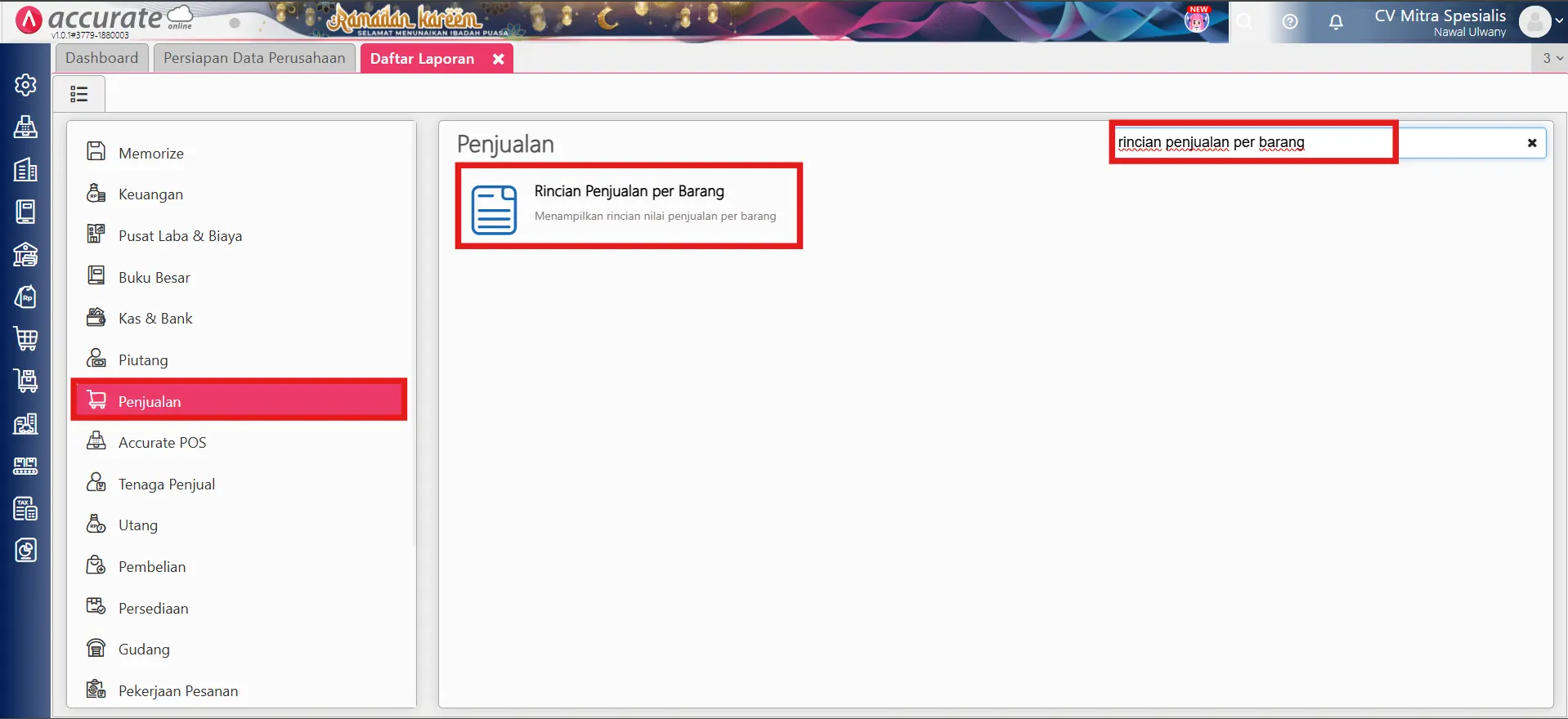This screenshot has width=1568, height=719.
Task: Switch to Persiapan Data Perusahaan tab
Action: coord(254,58)
